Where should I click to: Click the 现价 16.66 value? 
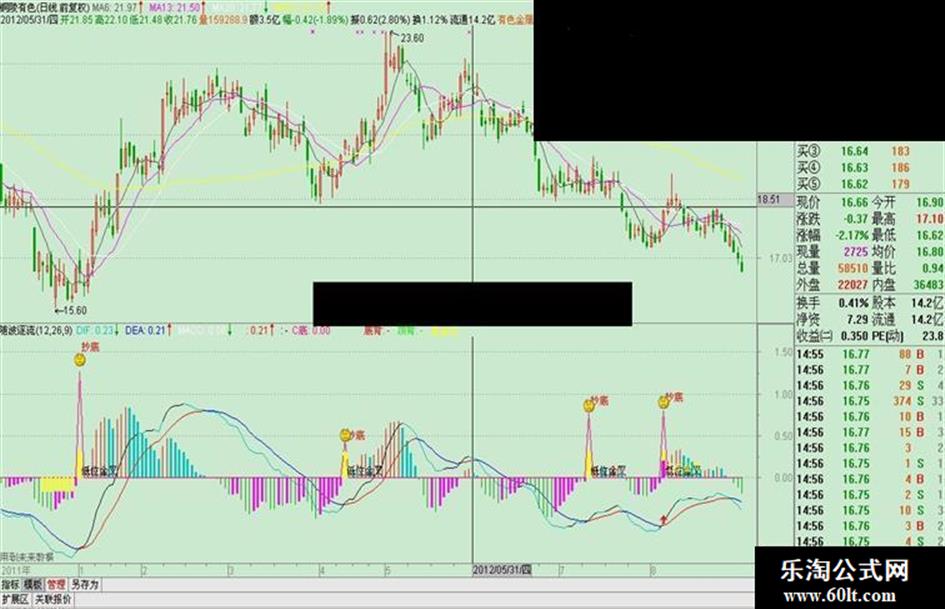[x=855, y=203]
